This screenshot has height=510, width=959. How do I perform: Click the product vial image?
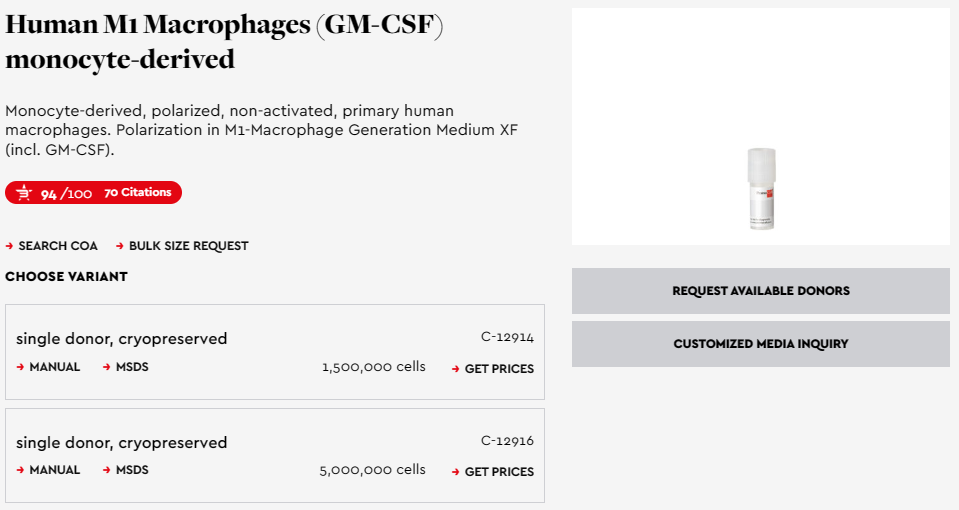point(761,188)
